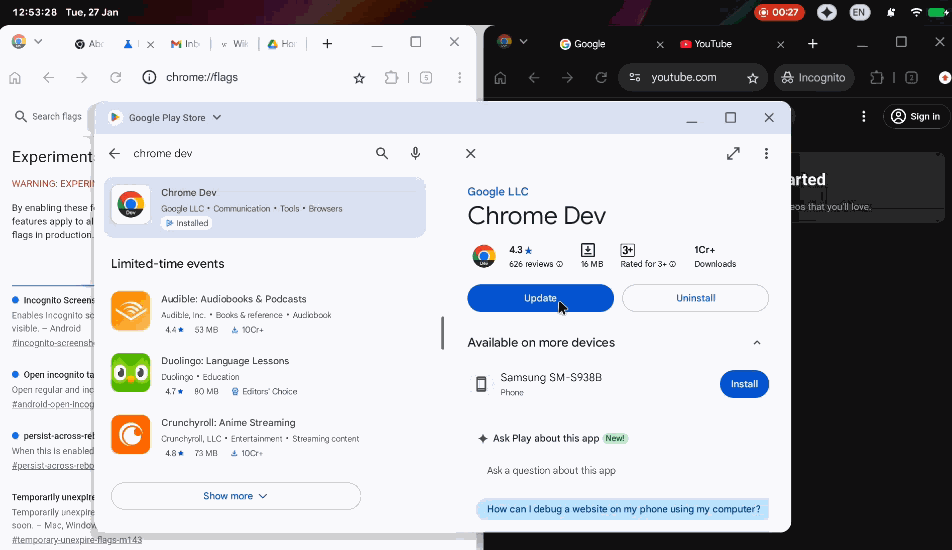
Task: Open the EN keyboard language indicator
Action: [858, 12]
